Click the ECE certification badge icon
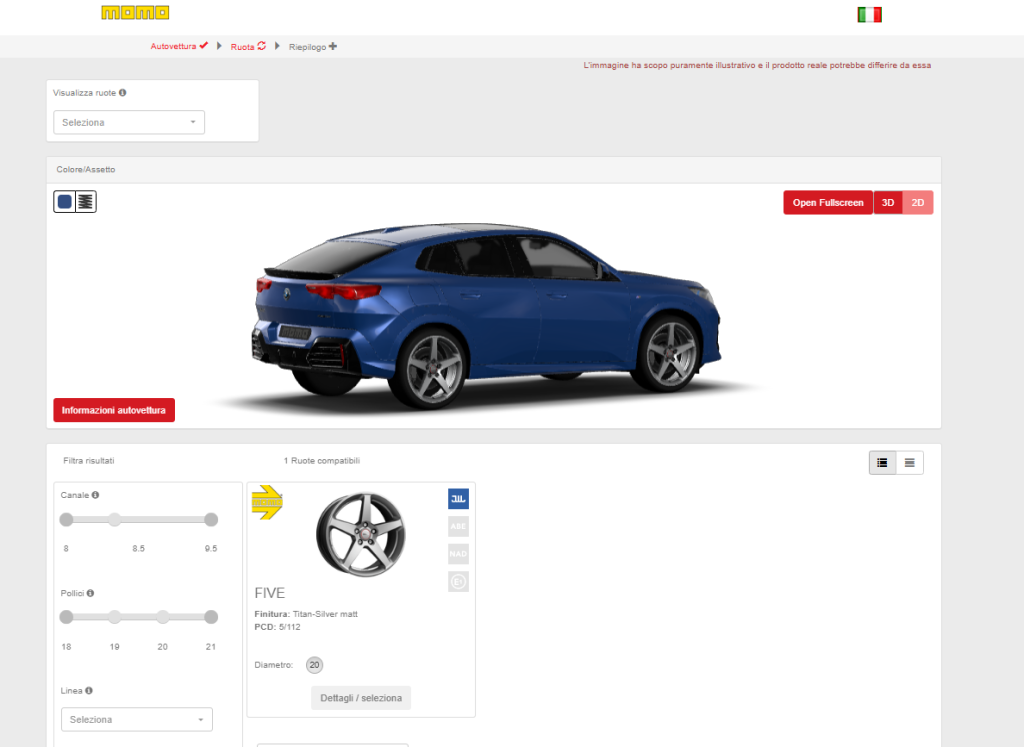This screenshot has width=1024, height=747. [x=458, y=581]
